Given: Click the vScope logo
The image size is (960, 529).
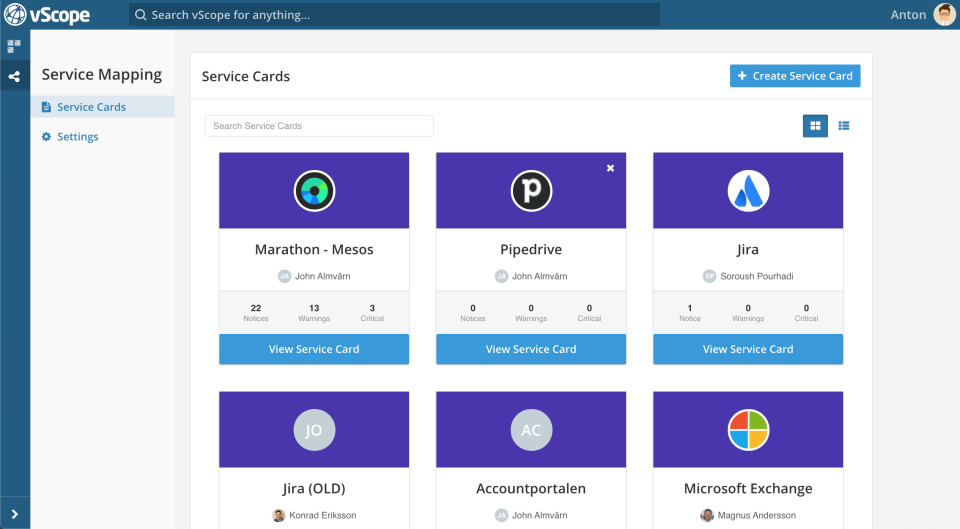Looking at the screenshot, I should pos(47,15).
